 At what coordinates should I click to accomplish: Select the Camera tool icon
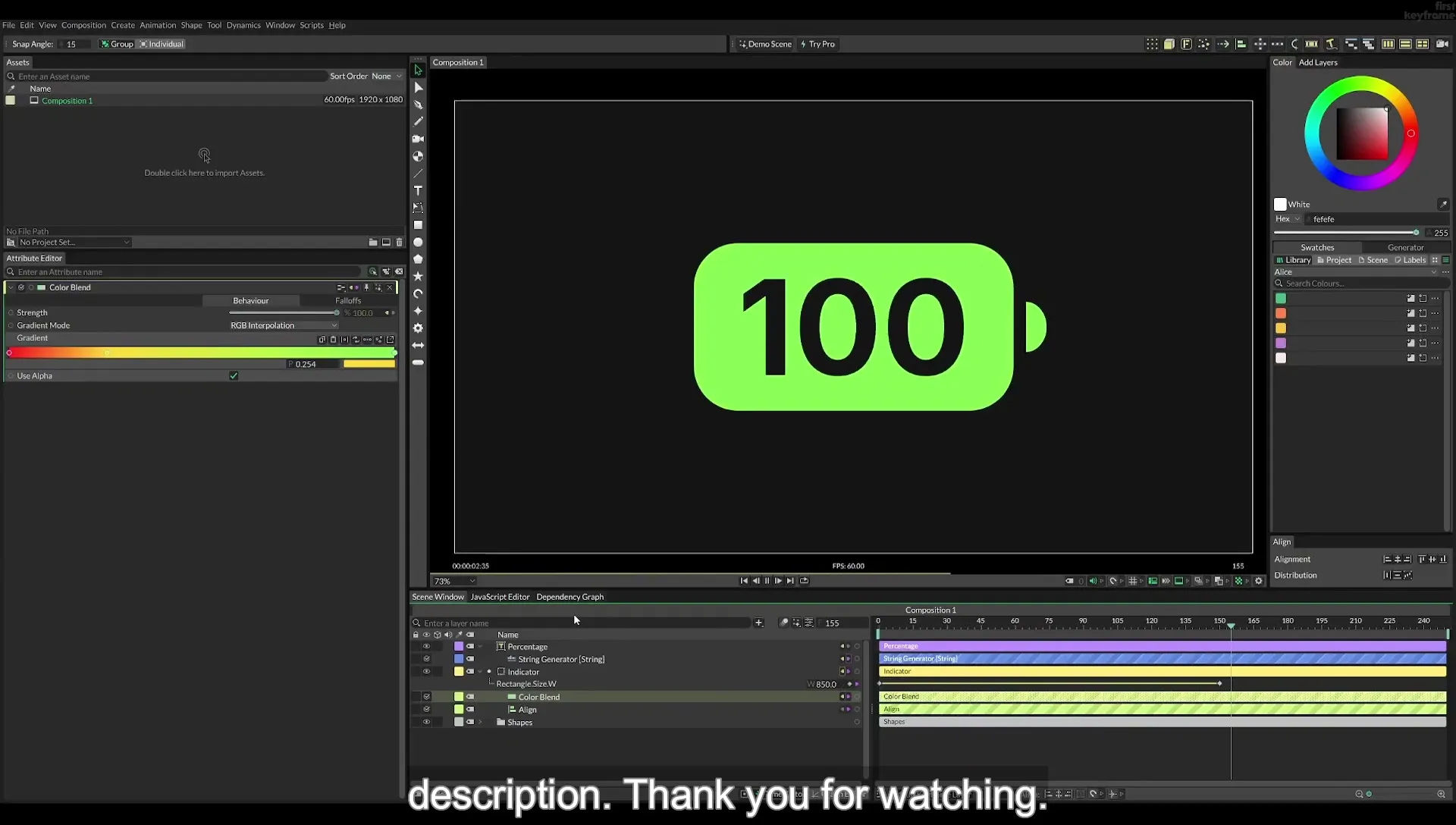[418, 139]
